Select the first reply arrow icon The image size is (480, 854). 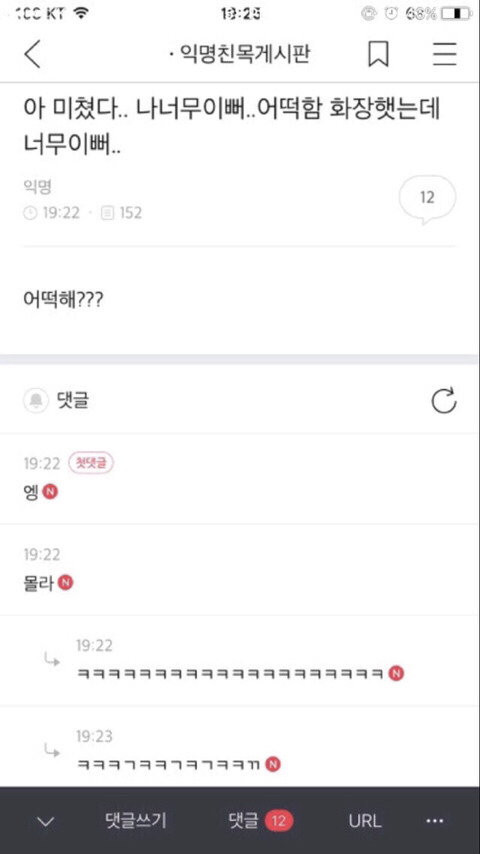pos(52,661)
